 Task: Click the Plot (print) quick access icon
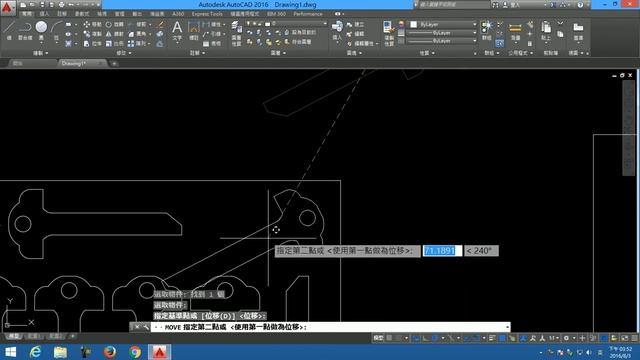61,5
